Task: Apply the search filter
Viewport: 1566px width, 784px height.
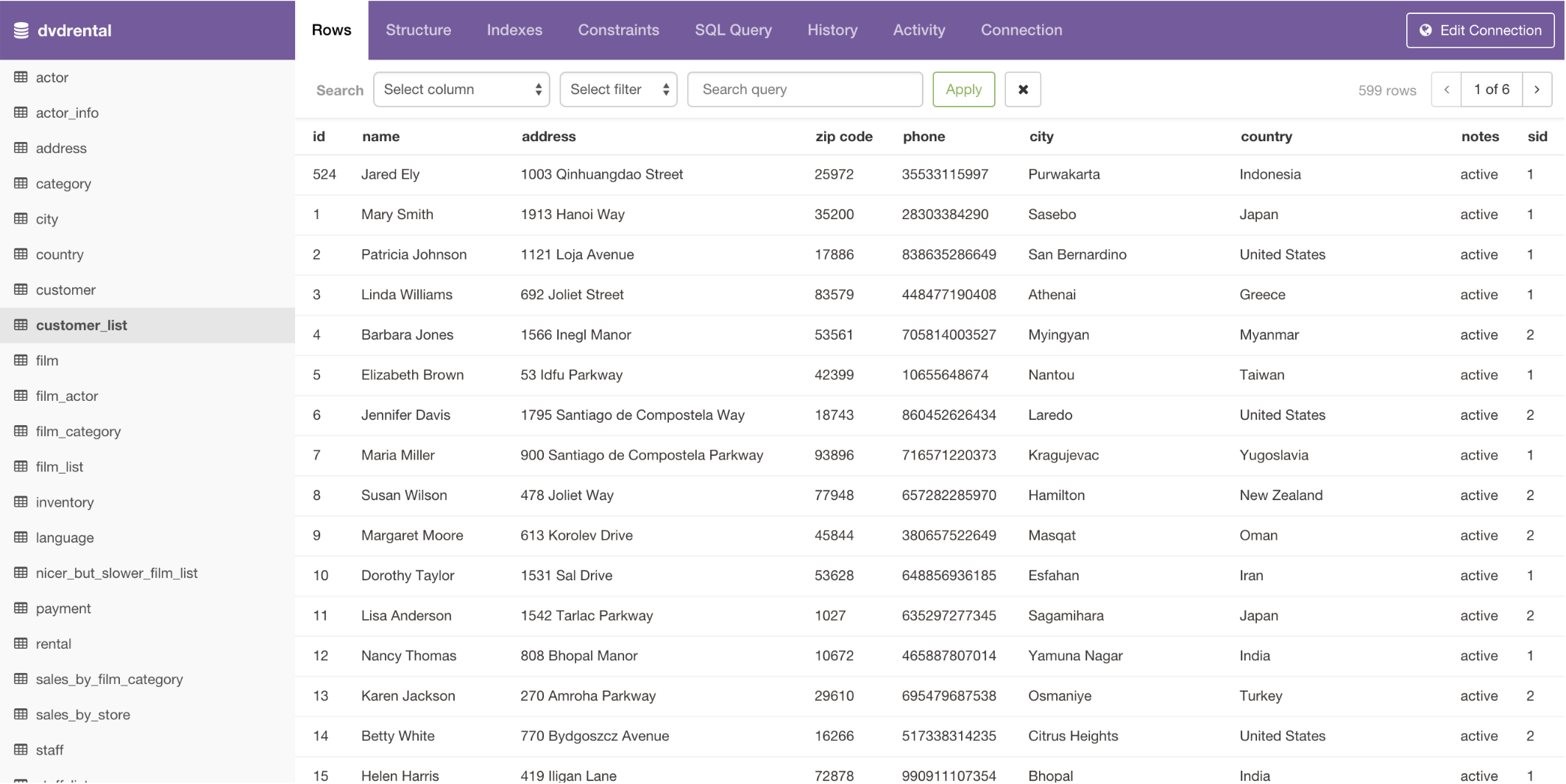Action: [x=963, y=89]
